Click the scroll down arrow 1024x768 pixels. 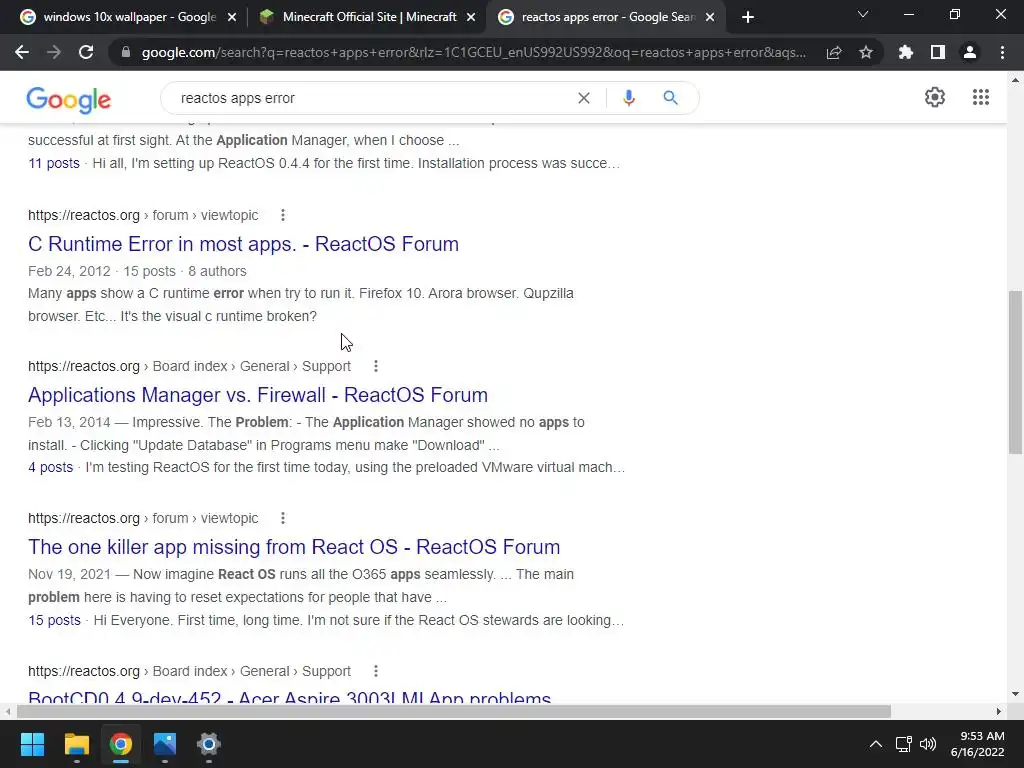pos(1016,694)
